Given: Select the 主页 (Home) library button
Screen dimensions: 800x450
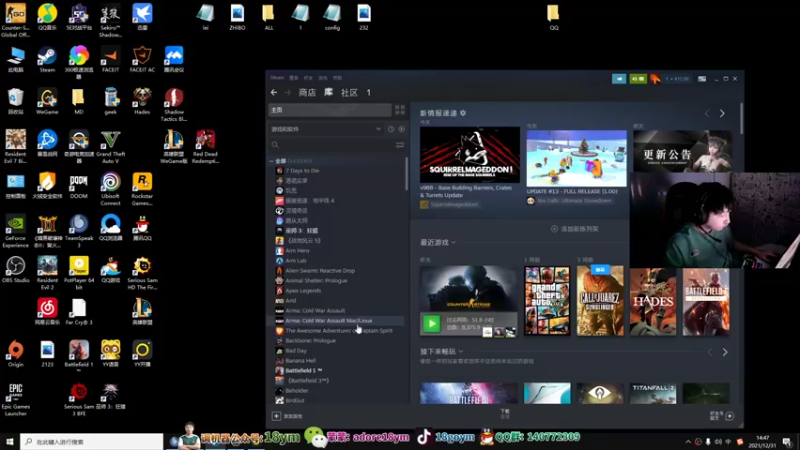Looking at the screenshot, I should click(x=330, y=110).
